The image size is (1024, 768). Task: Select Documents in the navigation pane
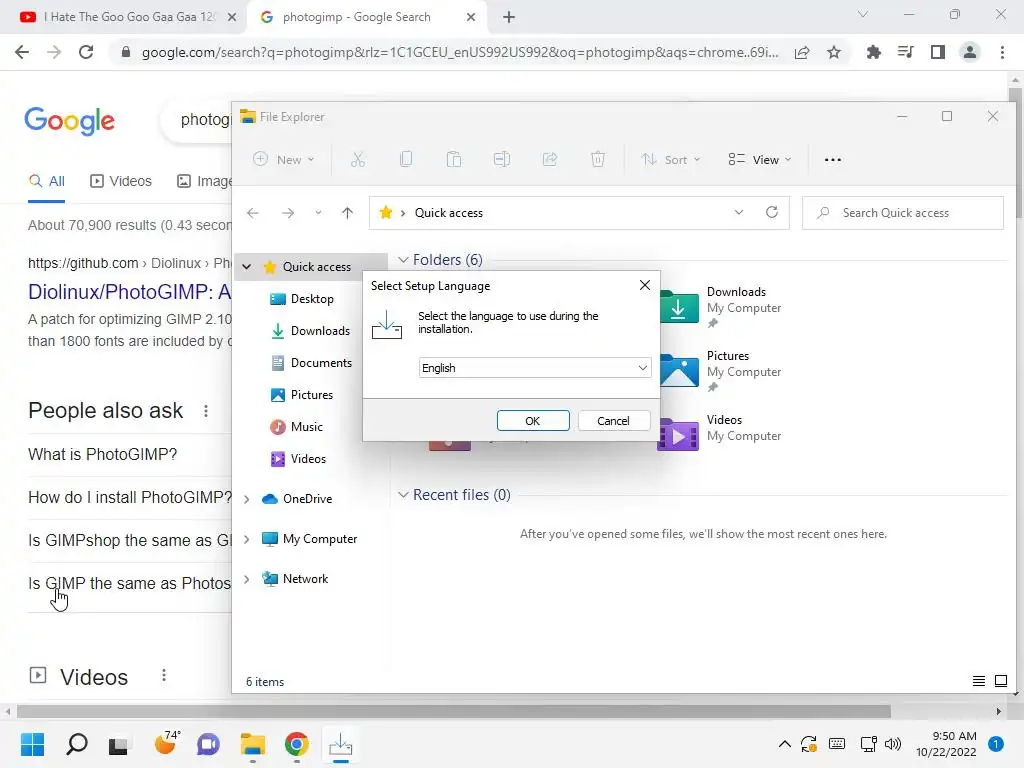[321, 362]
